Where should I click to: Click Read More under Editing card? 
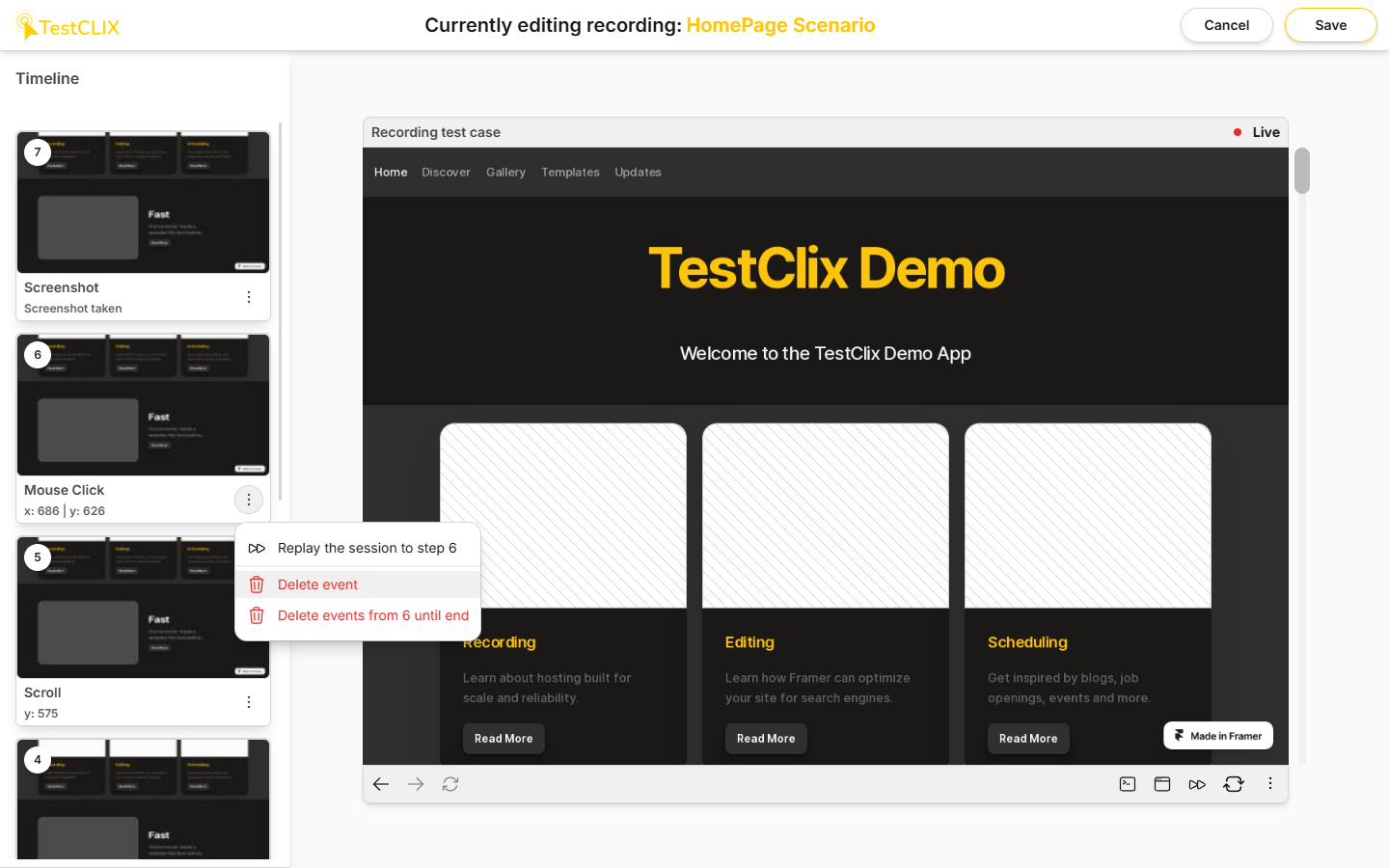pos(766,739)
